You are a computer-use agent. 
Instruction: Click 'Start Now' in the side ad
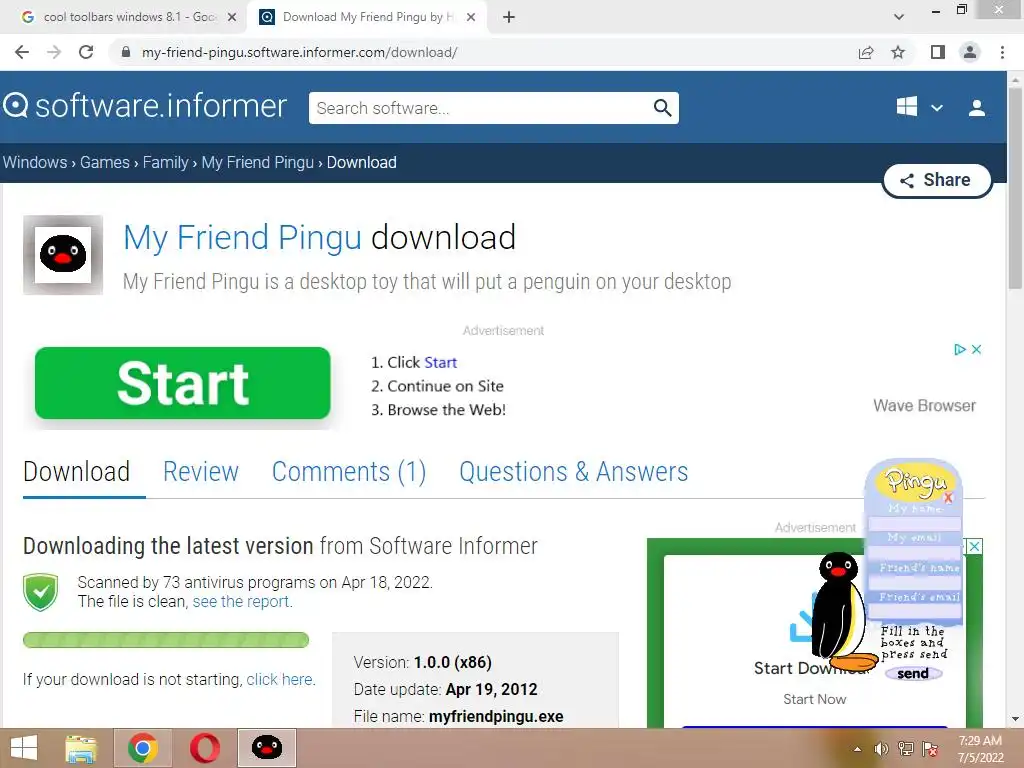click(814, 699)
